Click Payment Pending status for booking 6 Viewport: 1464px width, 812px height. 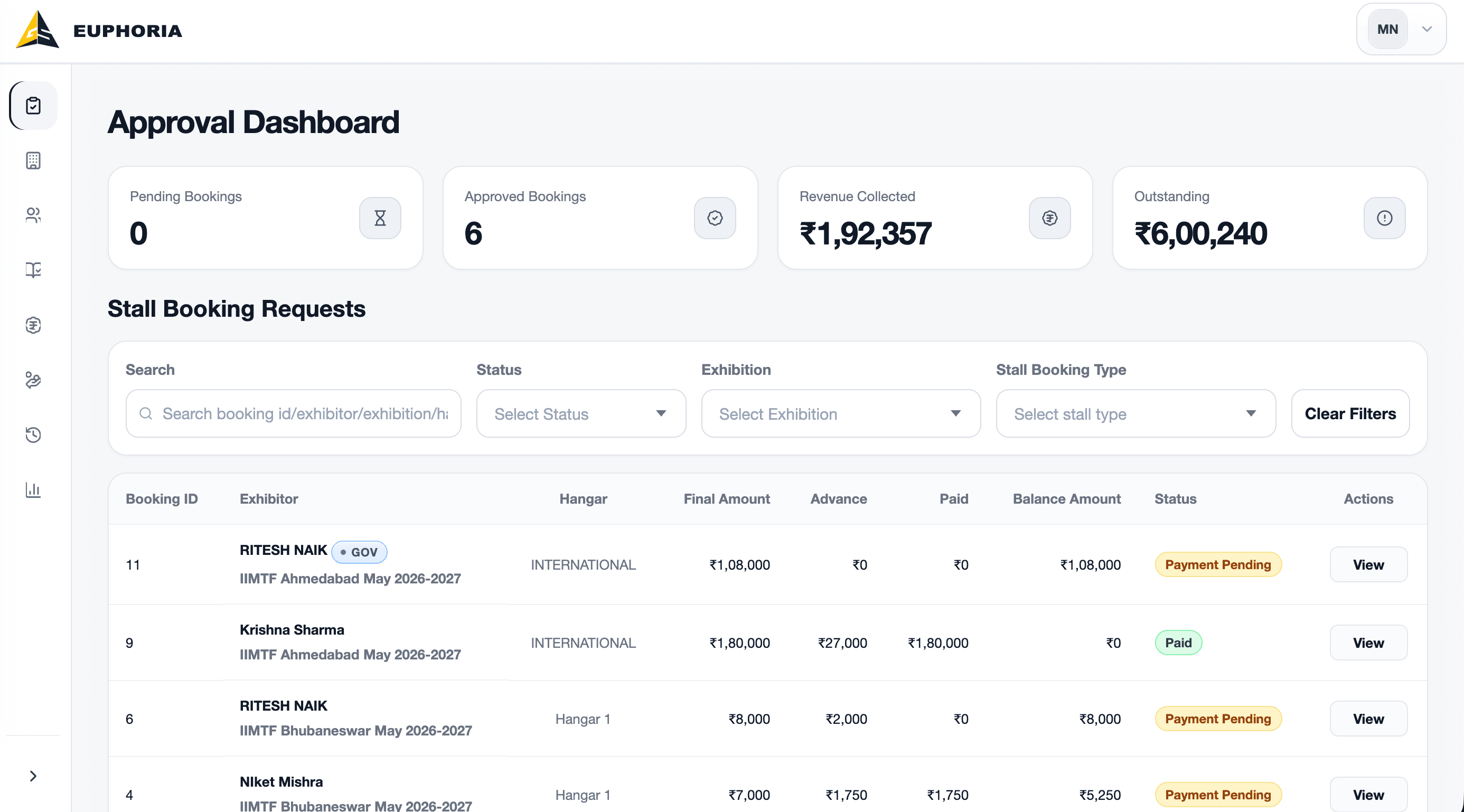click(1218, 719)
